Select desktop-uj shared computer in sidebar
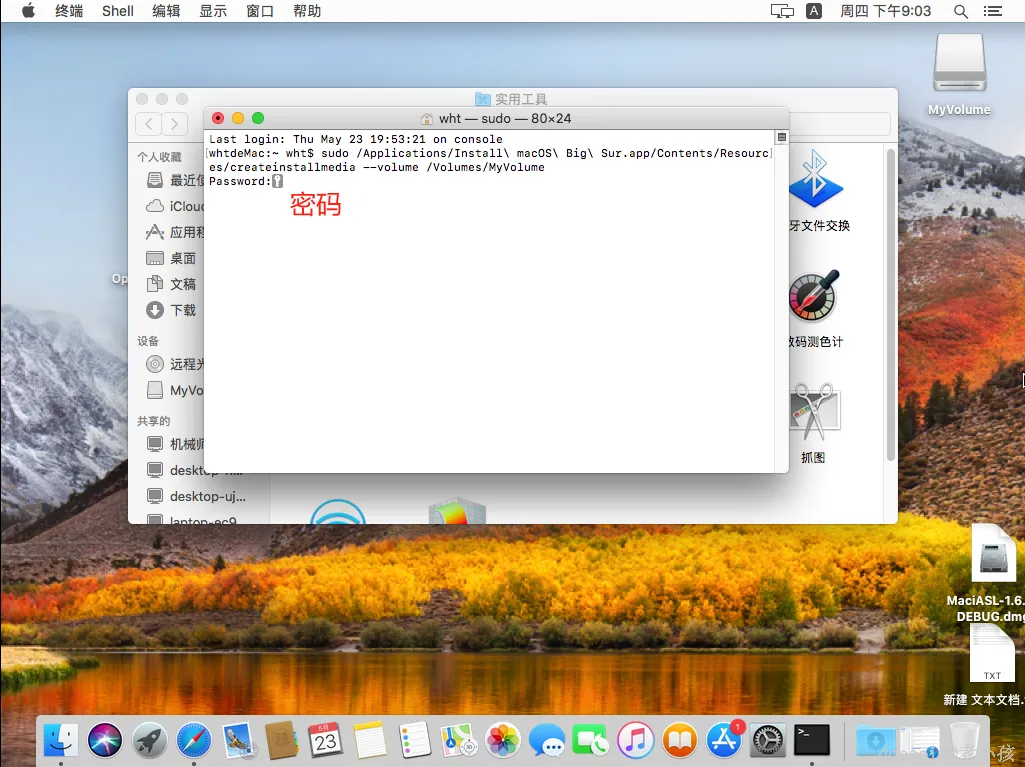Screen dimensions: 1025x767 [x=196, y=496]
